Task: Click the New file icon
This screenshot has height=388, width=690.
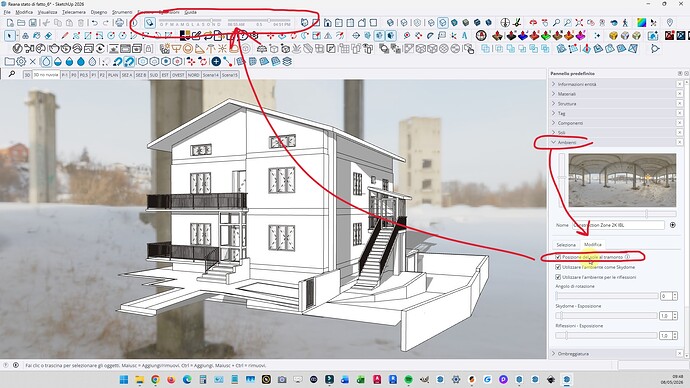Action: click(x=10, y=22)
